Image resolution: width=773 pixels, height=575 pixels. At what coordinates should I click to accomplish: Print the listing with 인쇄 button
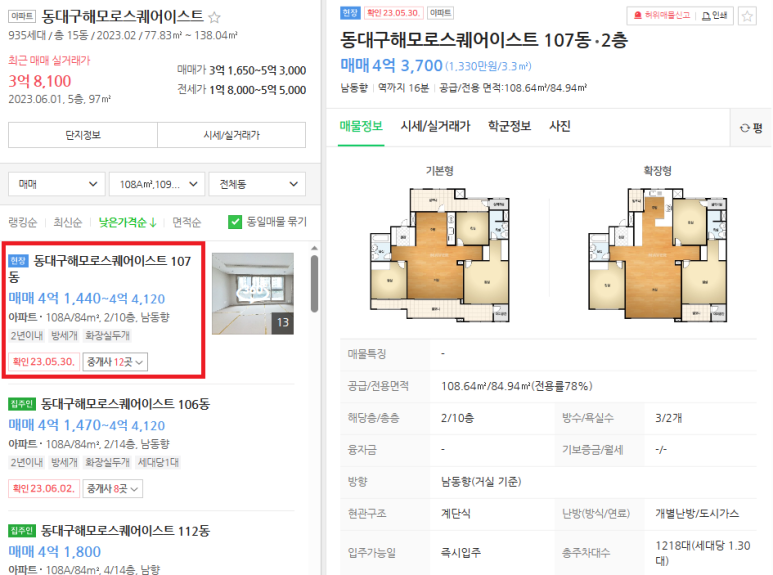[714, 16]
